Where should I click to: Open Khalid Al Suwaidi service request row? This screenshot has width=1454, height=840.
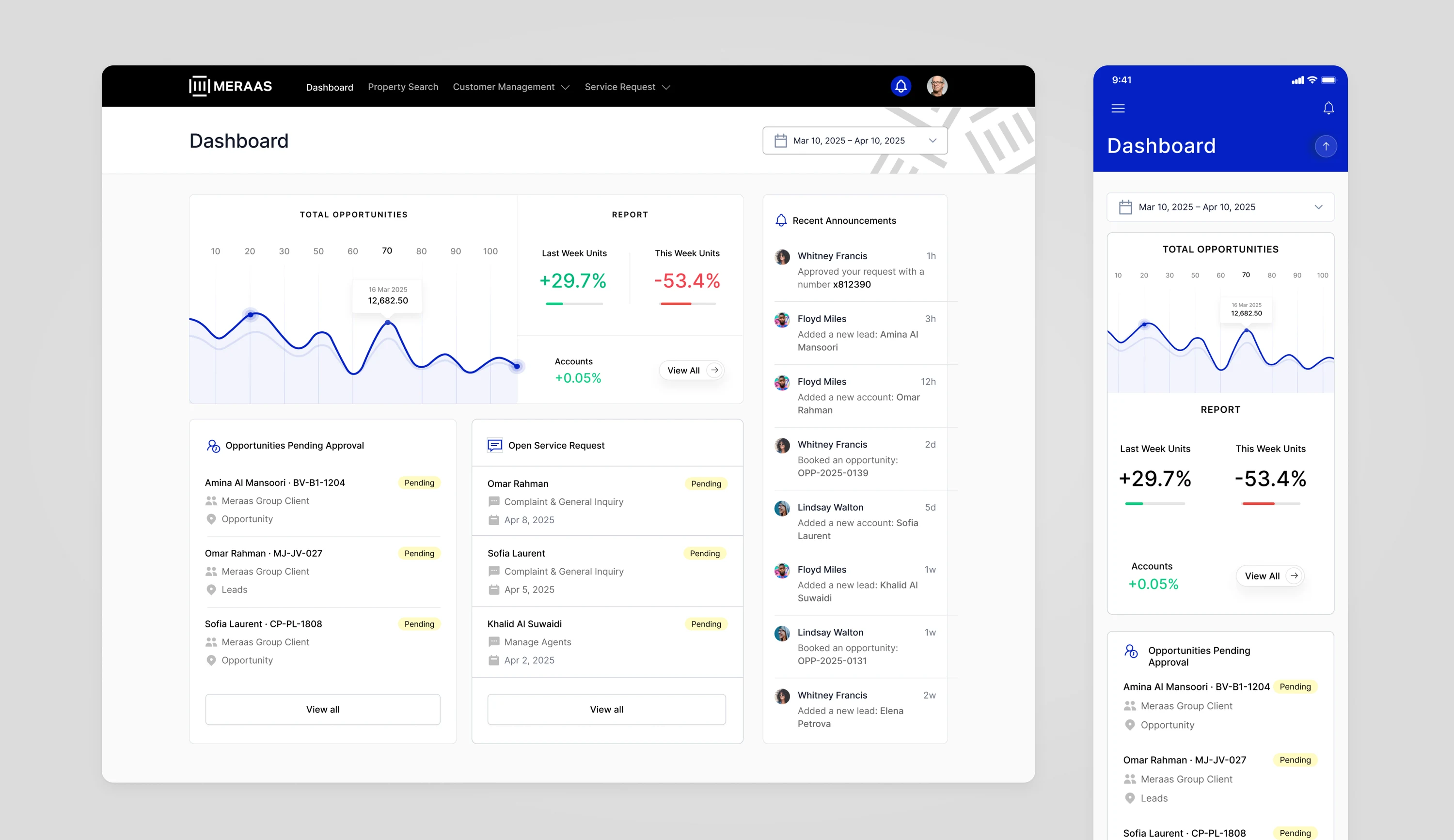[x=607, y=642]
